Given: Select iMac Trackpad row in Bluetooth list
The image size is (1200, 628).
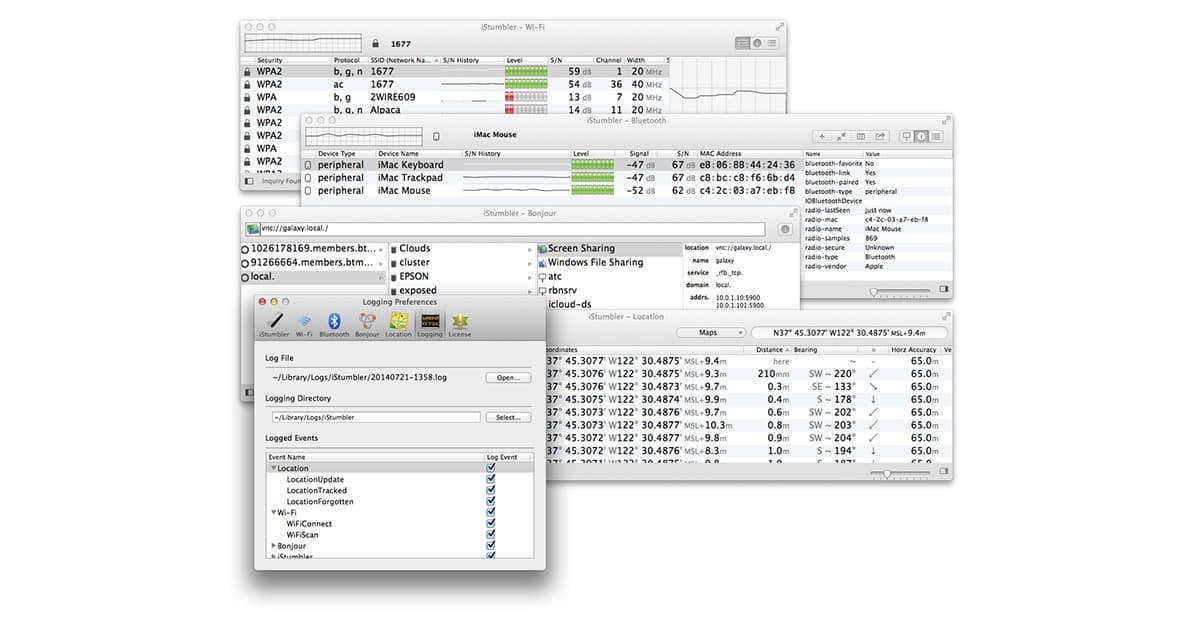Looking at the screenshot, I should tap(551, 178).
